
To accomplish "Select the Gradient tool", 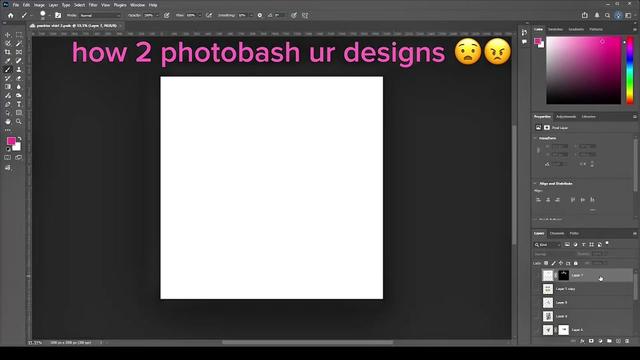I will point(8,87).
